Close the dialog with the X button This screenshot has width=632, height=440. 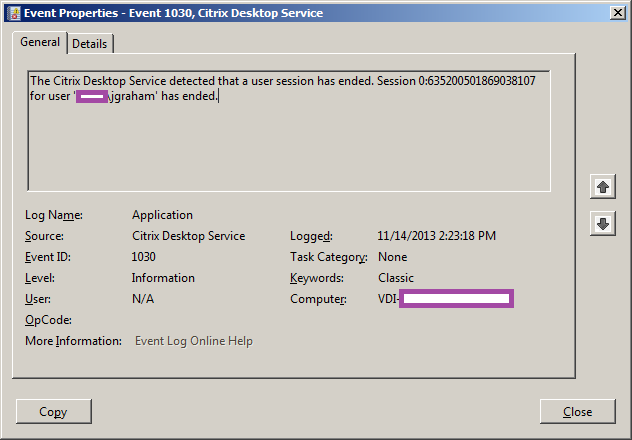point(618,11)
